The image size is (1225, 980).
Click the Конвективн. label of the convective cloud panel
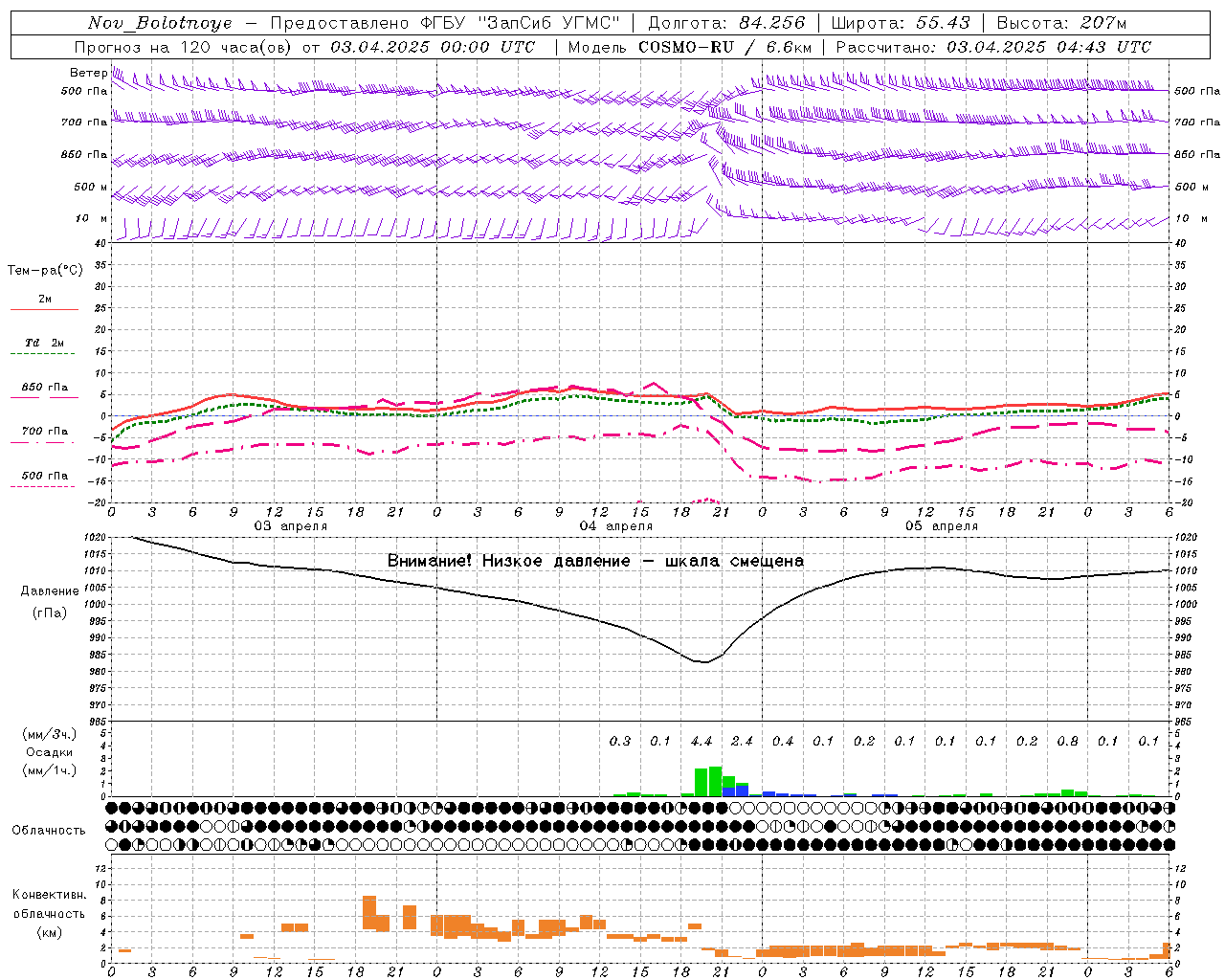pos(50,895)
